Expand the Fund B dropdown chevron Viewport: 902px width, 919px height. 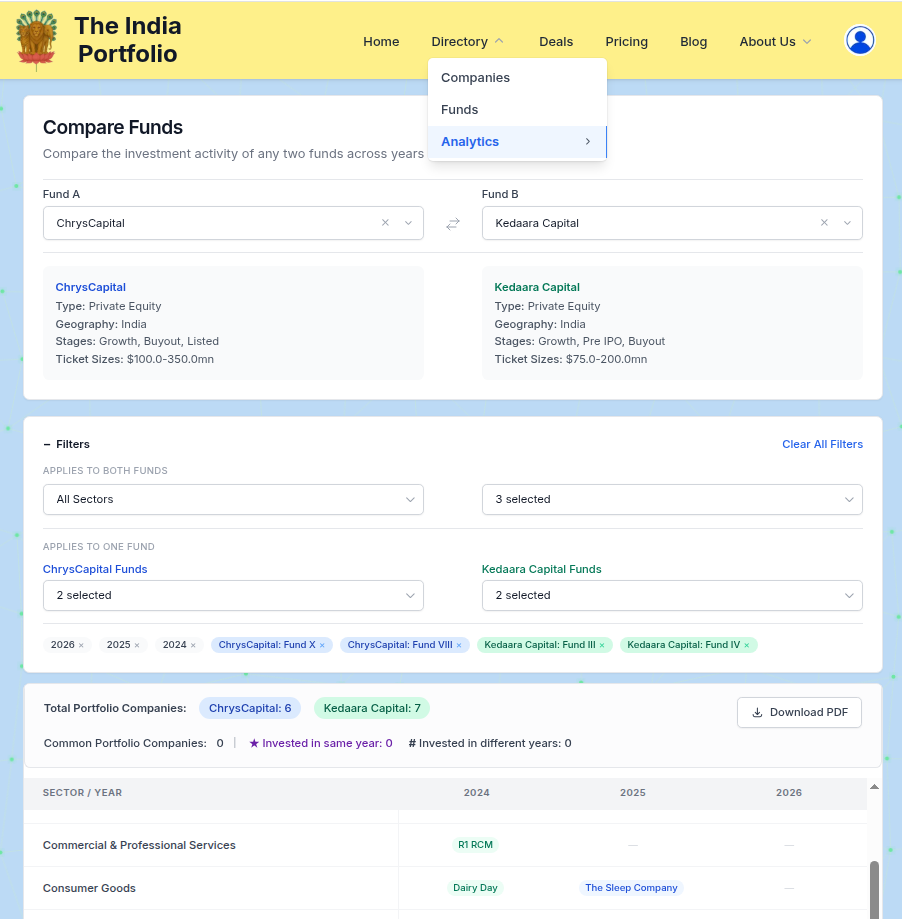coord(847,223)
